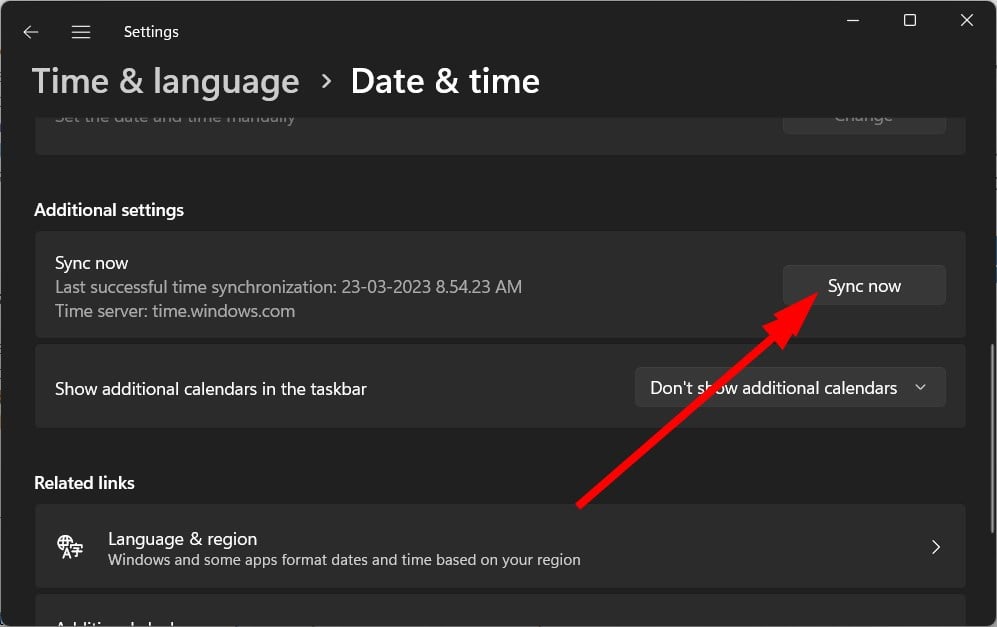Click the Windows and some apps format description

[344, 560]
